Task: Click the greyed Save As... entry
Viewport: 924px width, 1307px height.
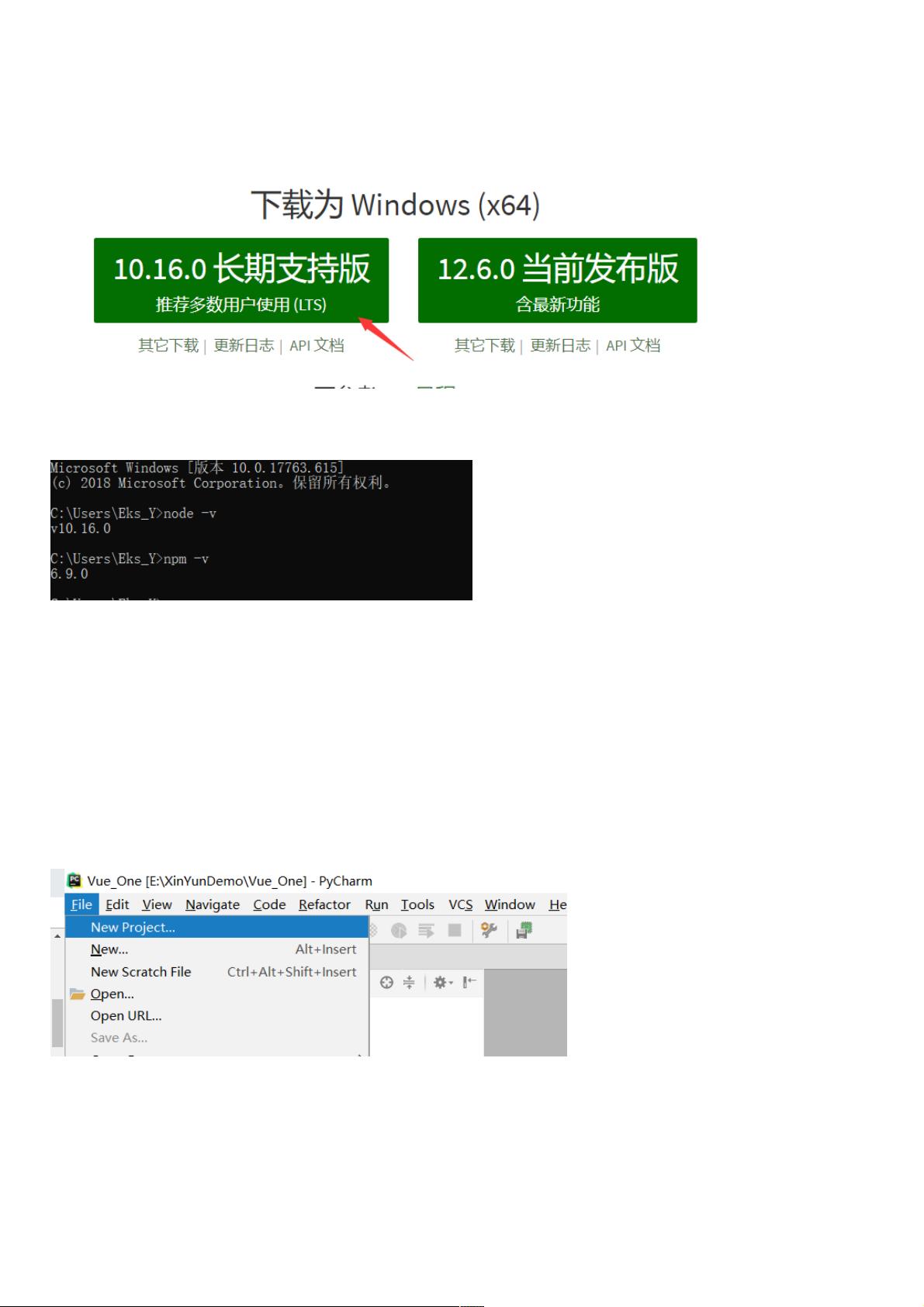Action: click(x=217, y=1037)
